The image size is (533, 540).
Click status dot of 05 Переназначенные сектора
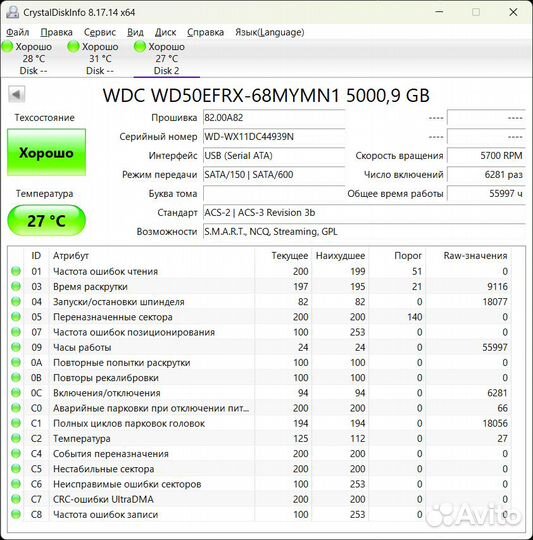(x=16, y=316)
